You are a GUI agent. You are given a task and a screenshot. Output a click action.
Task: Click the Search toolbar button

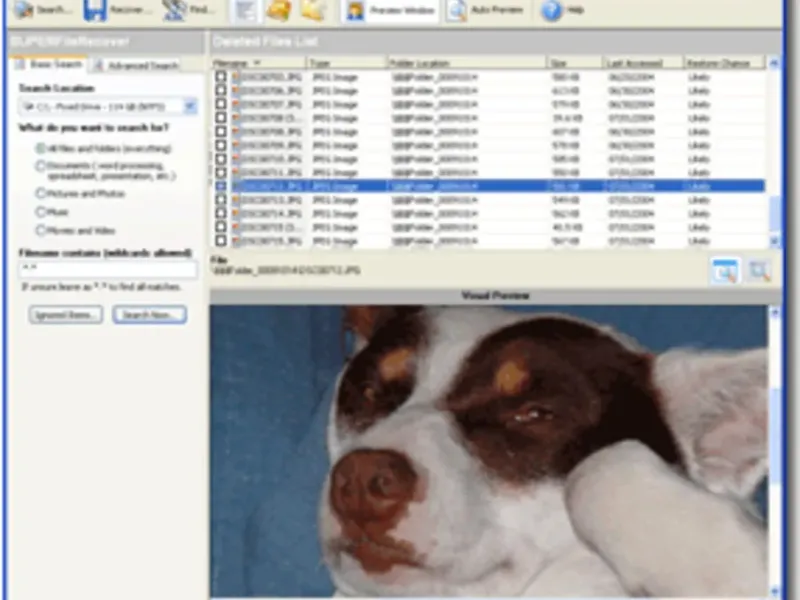42,9
